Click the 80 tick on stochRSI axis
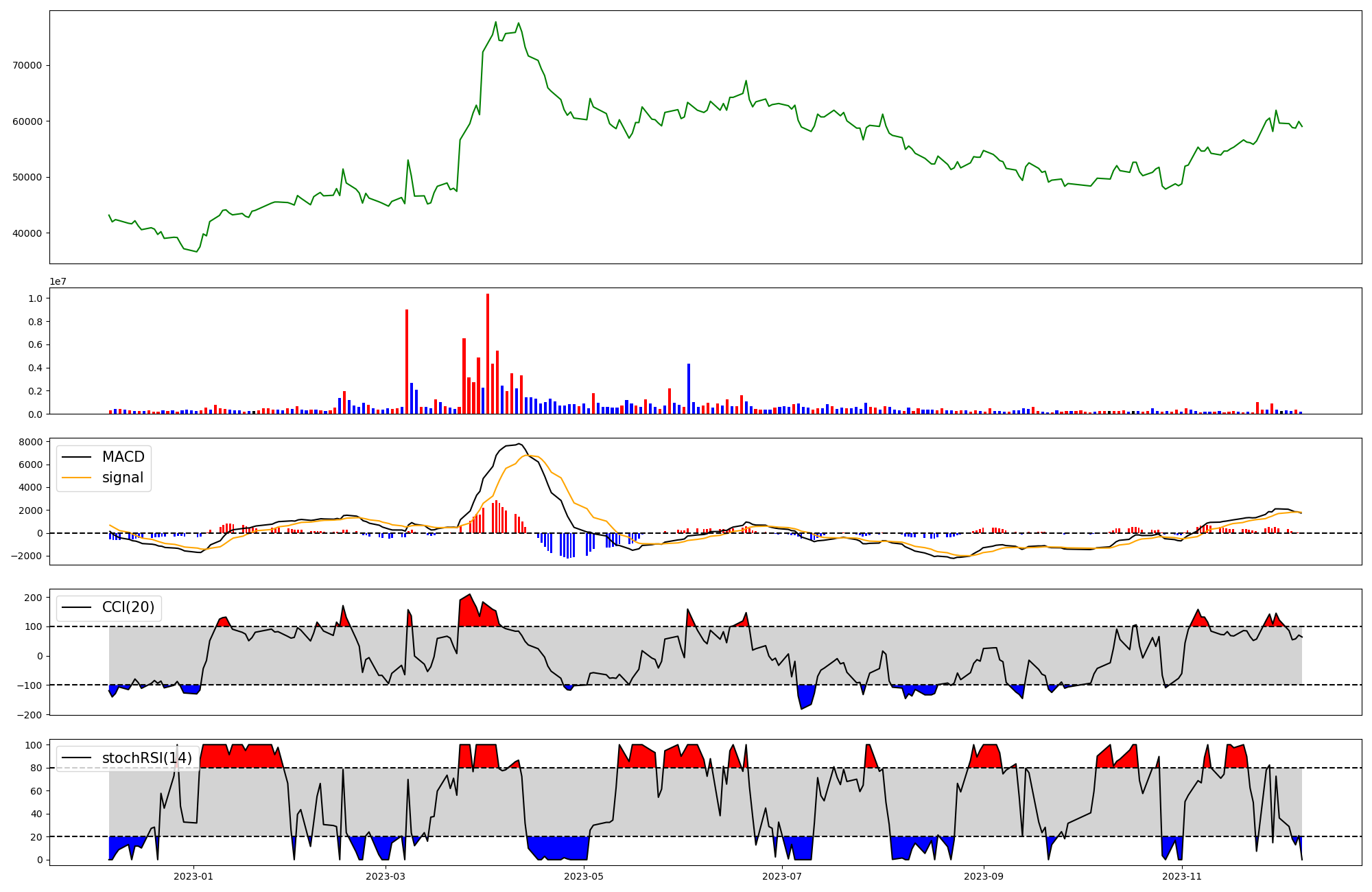 36,768
